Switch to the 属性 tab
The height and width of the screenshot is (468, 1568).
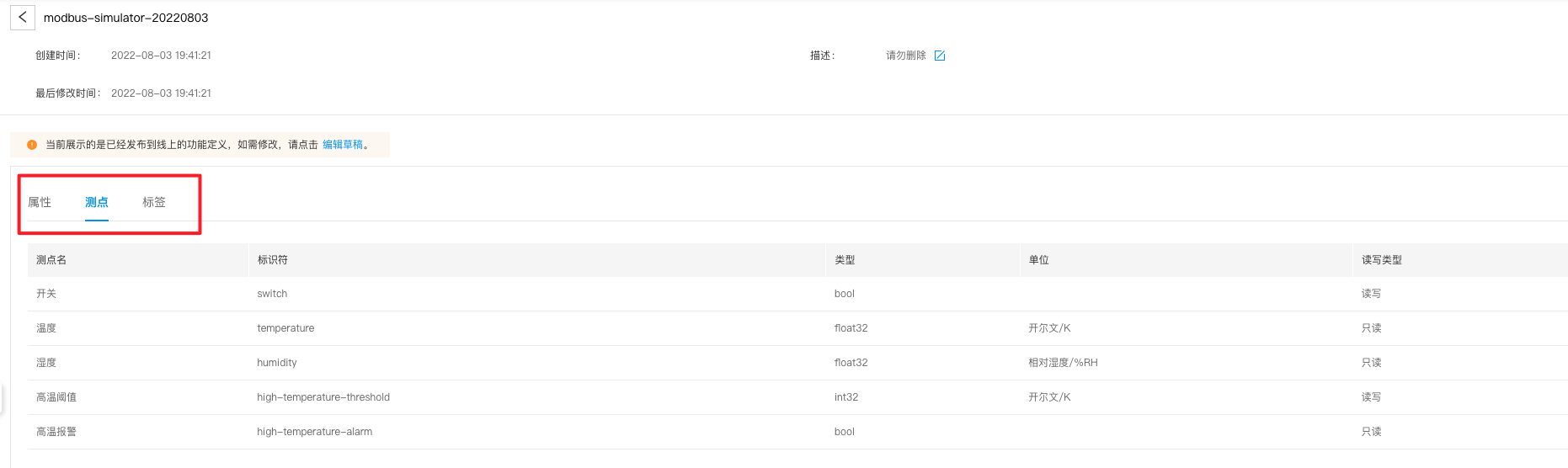[x=40, y=202]
